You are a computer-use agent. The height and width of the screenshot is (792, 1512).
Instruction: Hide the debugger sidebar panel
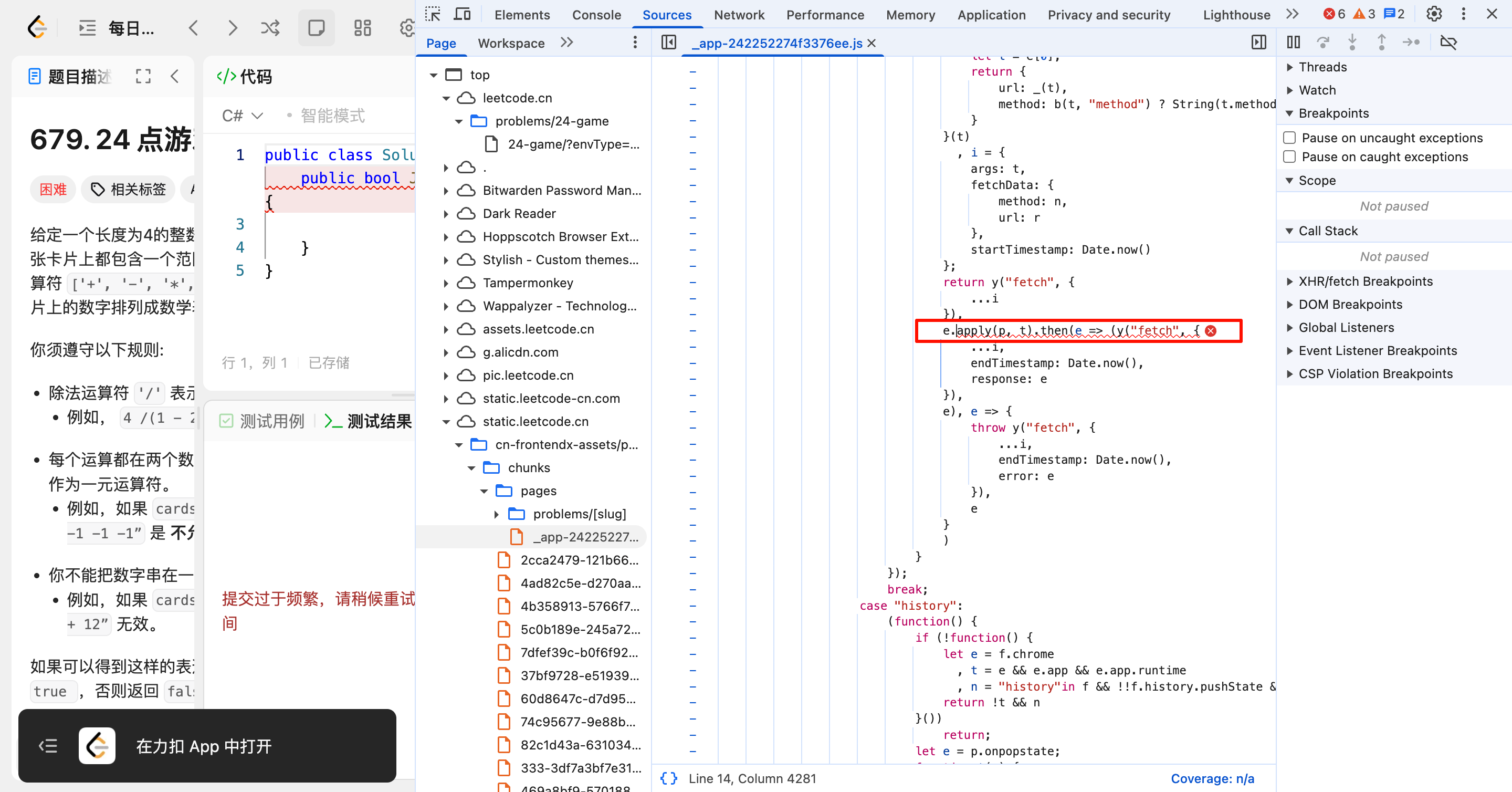[x=1259, y=42]
